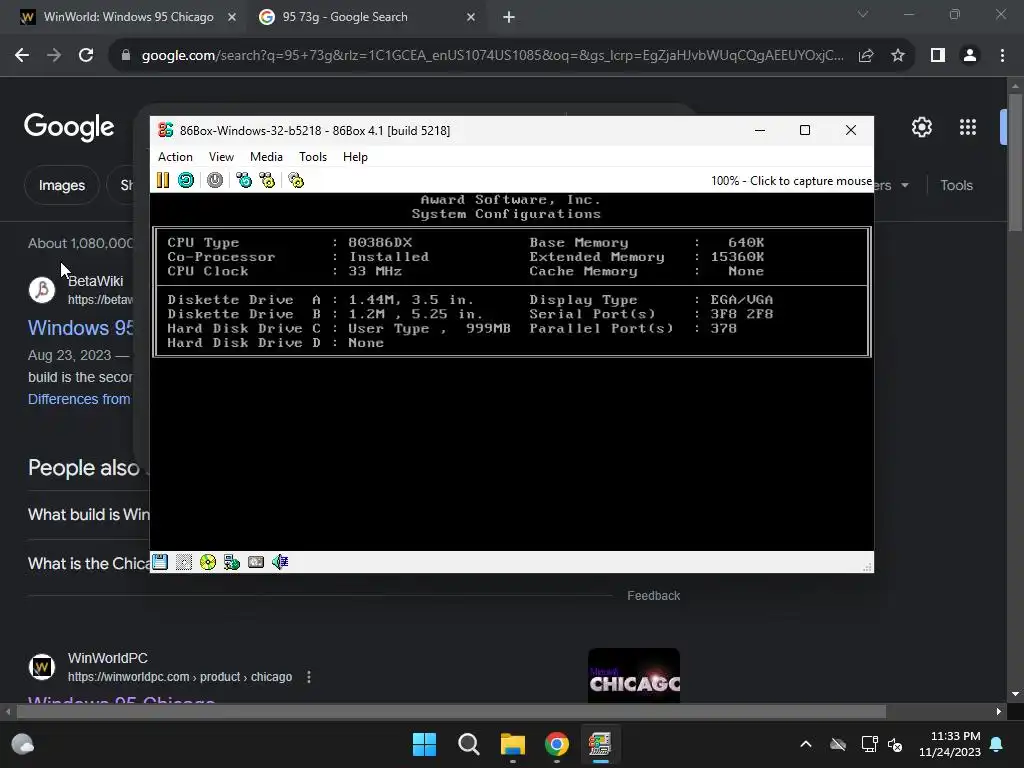Open the Google apps grid
This screenshot has width=1024, height=768.
pyautogui.click(x=968, y=127)
